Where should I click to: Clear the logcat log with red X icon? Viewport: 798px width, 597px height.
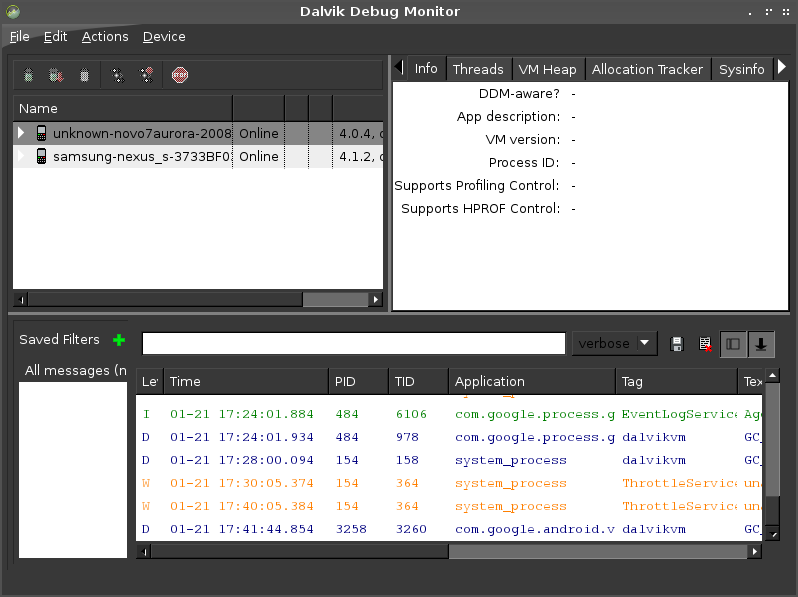click(705, 344)
